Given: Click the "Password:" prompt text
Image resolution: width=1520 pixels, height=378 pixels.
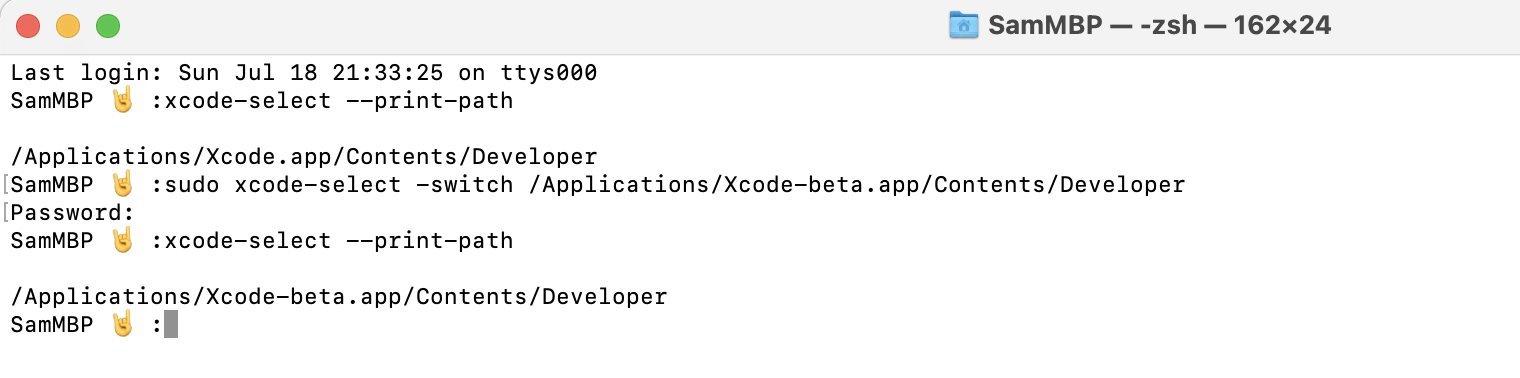Looking at the screenshot, I should point(72,212).
